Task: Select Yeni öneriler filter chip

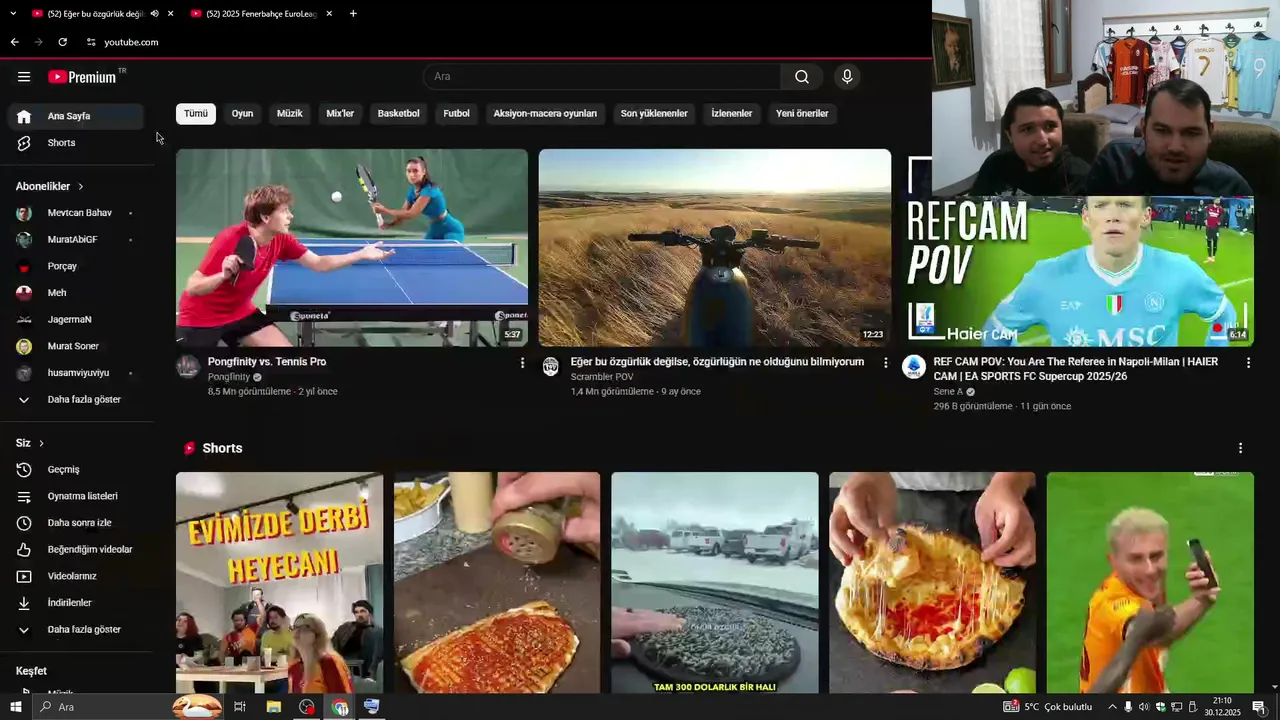Action: point(802,114)
